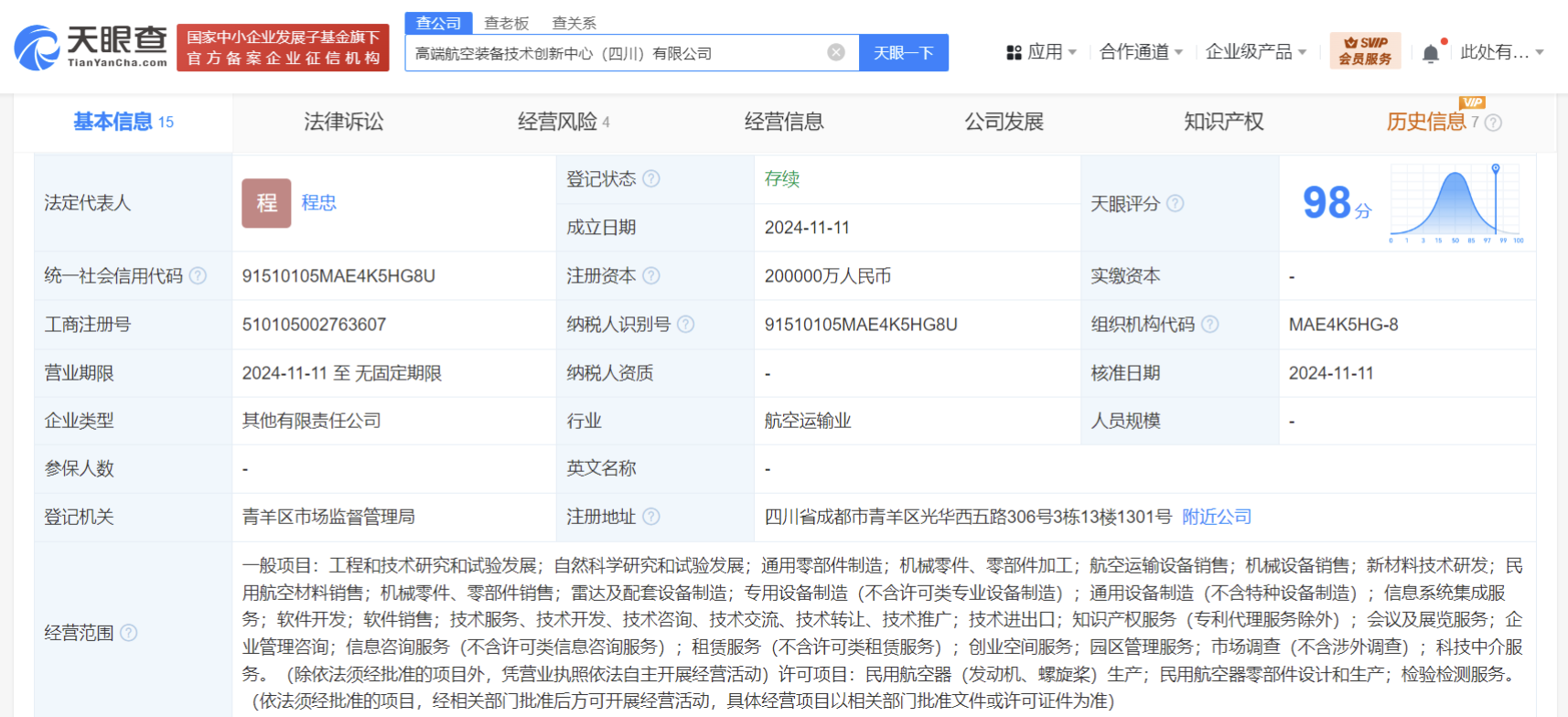The image size is (1568, 717).
Task: Click help icon beside 统一社会信用代码
Action: [x=198, y=276]
